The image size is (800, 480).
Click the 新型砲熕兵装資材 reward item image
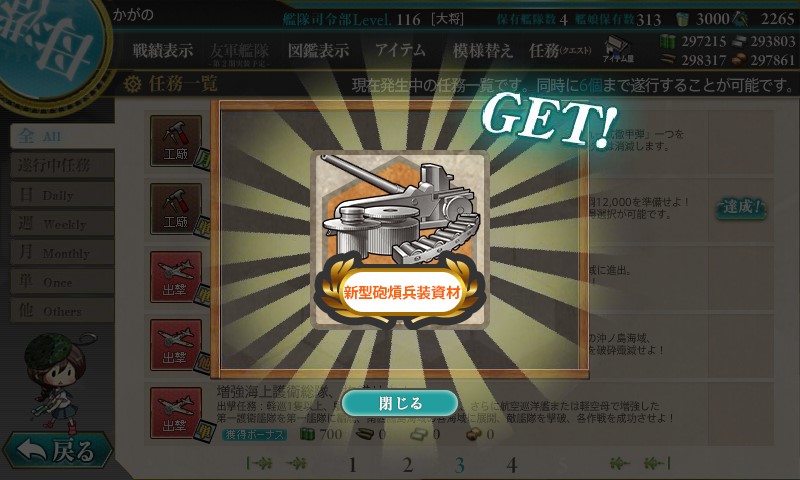(x=400, y=240)
